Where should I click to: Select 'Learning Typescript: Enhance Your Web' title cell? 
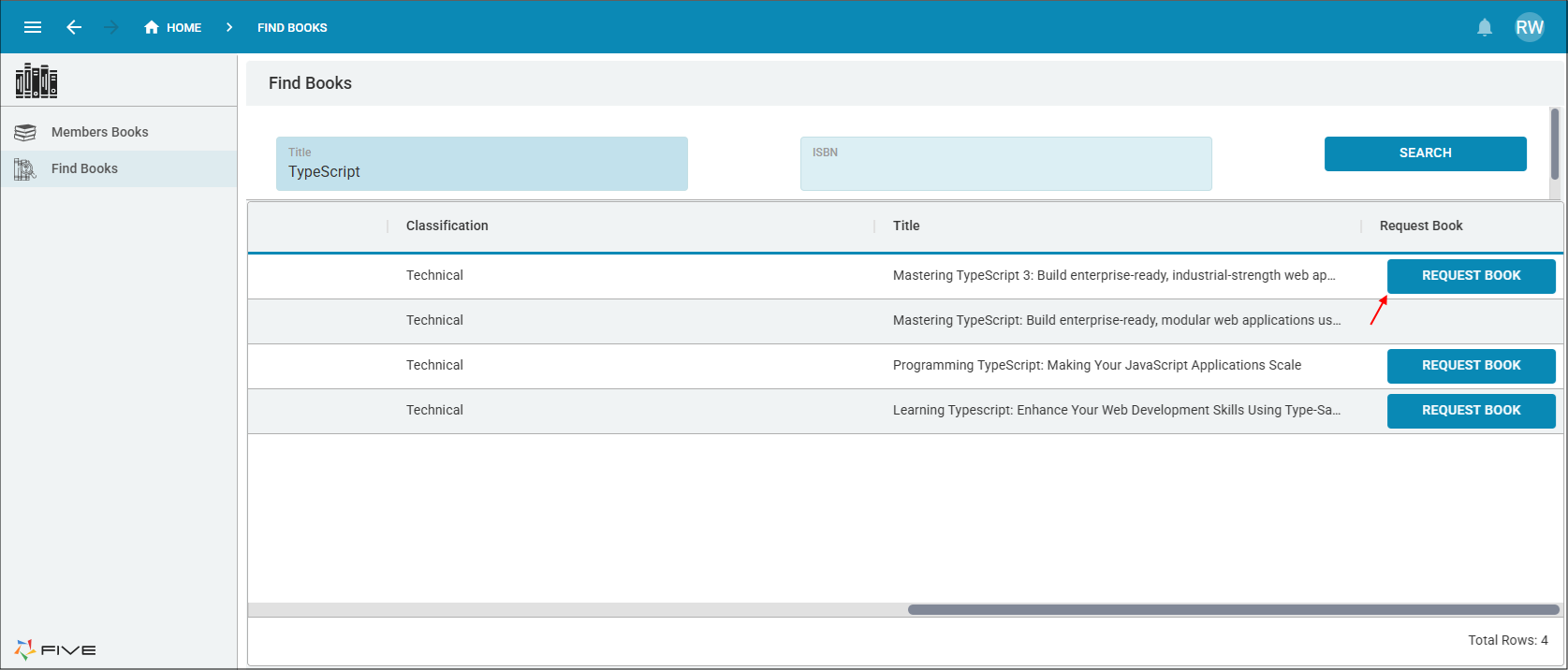pos(1117,410)
